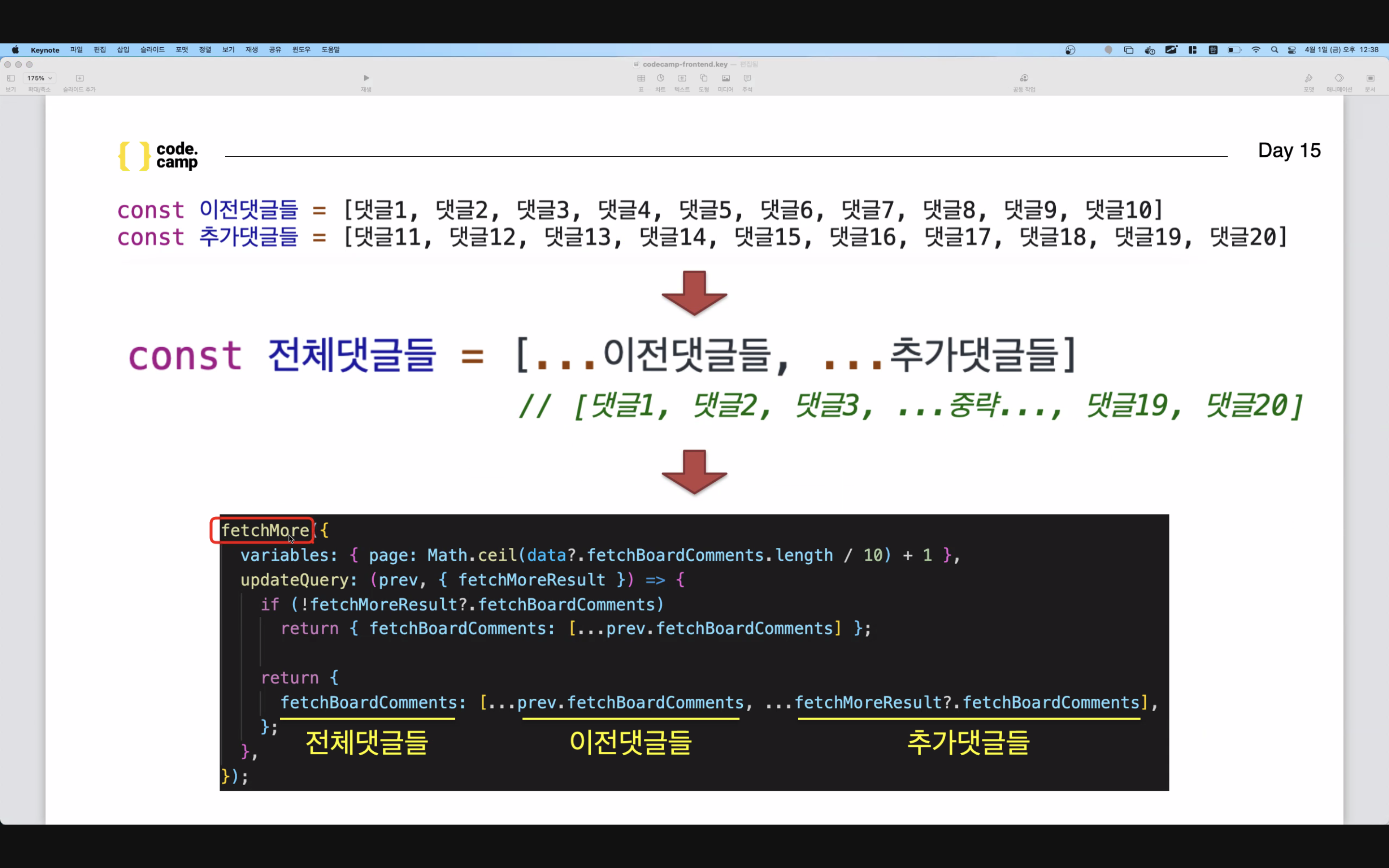Image resolution: width=1389 pixels, height=868 pixels.
Task: Insert text box with 텍스트 icon
Action: pyautogui.click(x=682, y=79)
